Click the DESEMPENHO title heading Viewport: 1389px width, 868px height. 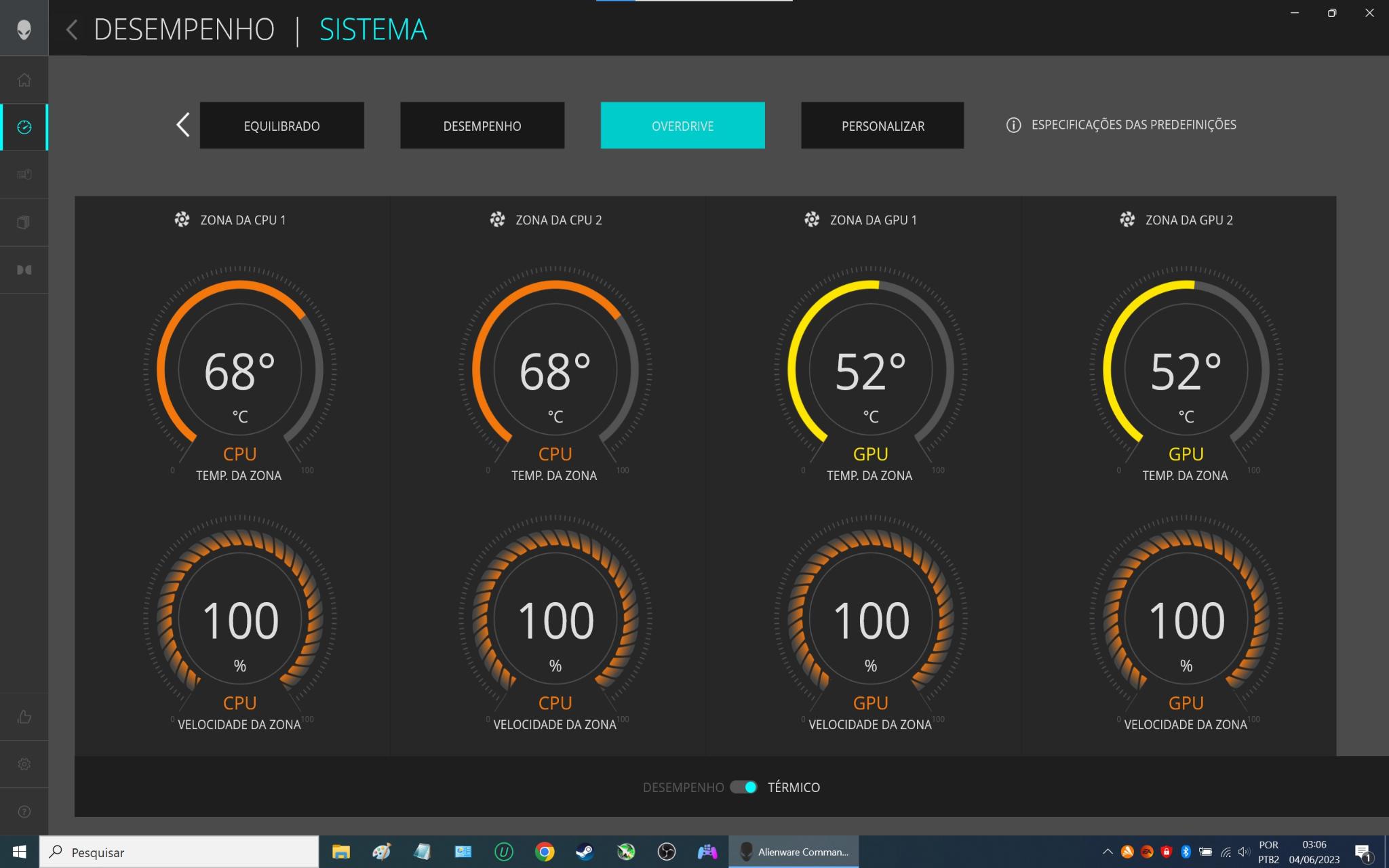[184, 29]
